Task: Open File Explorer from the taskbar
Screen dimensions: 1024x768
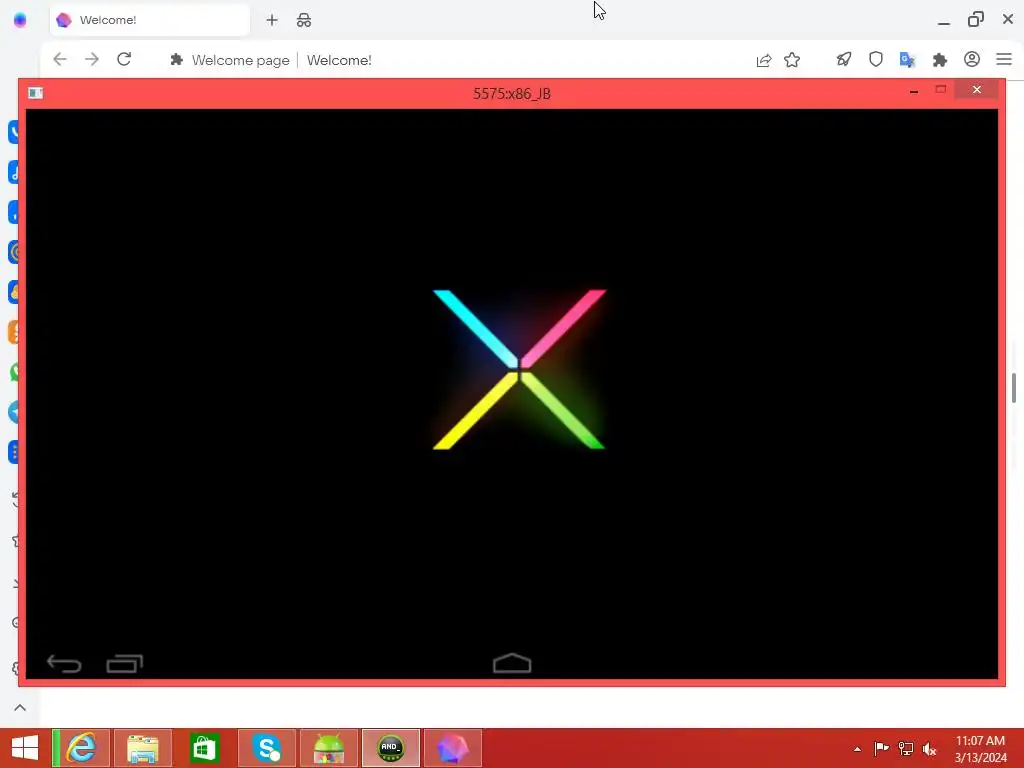Action: click(x=143, y=748)
